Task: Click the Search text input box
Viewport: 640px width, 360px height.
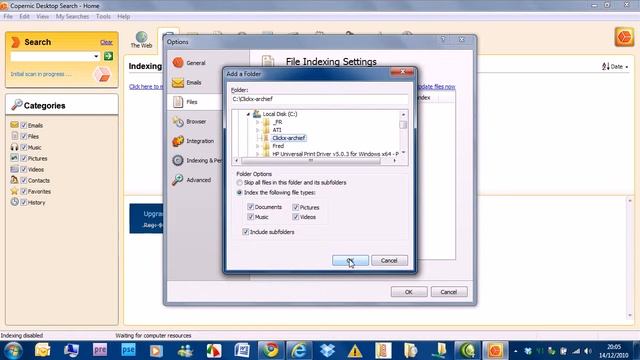Action: (x=52, y=56)
